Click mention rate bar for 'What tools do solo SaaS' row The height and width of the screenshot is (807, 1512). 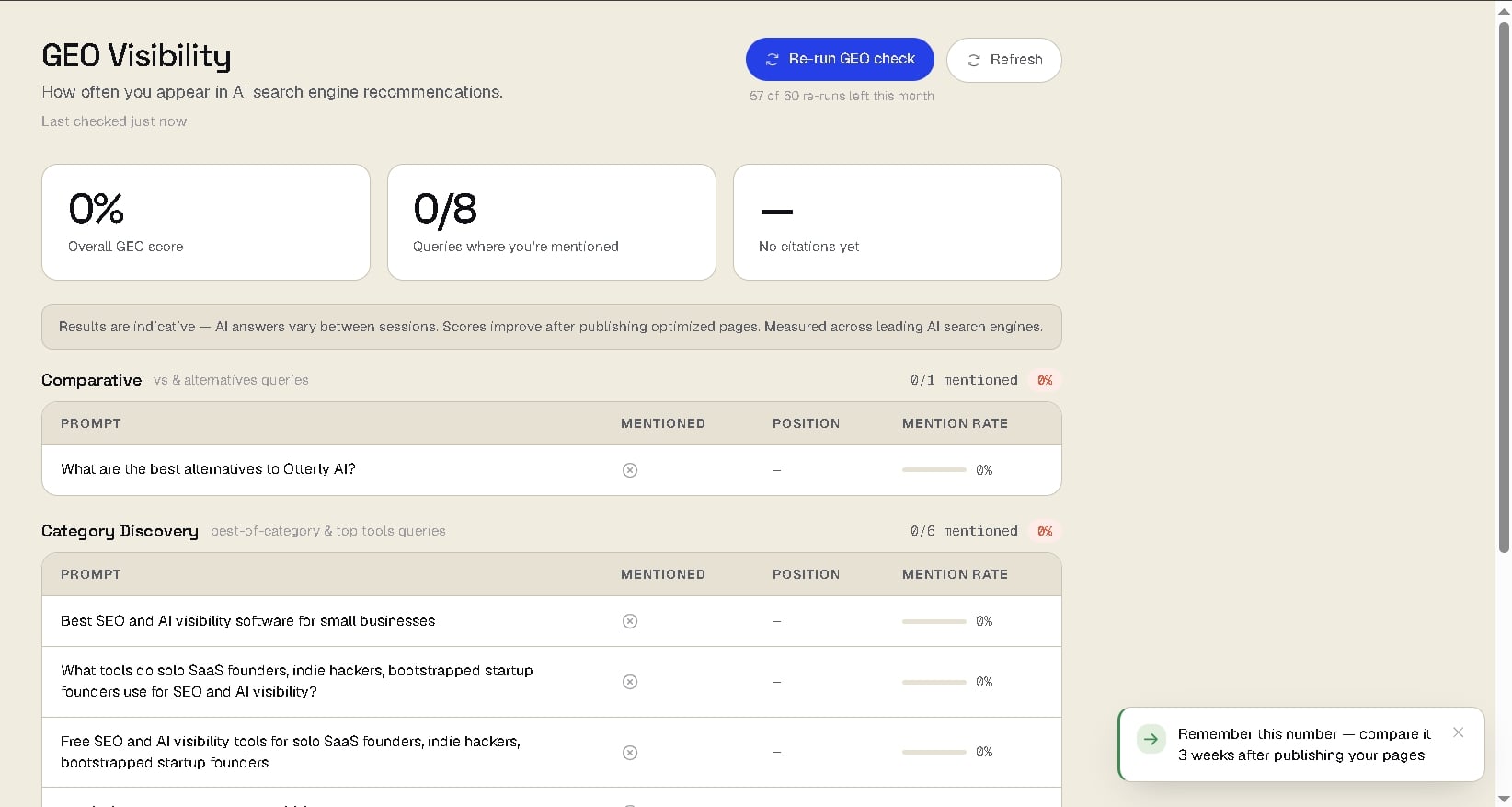[934, 682]
